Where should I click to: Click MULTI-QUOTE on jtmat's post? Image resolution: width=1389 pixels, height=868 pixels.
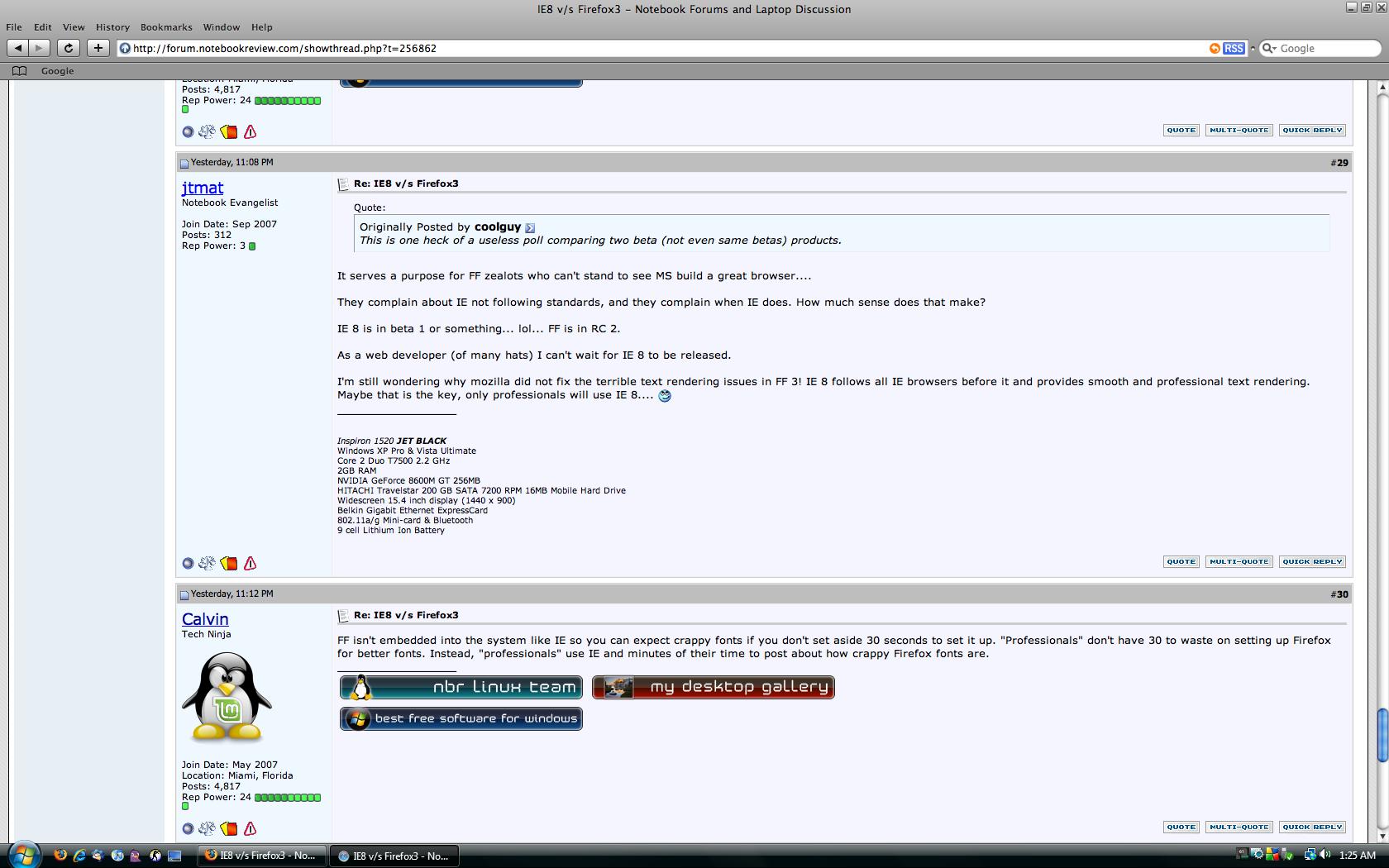point(1239,562)
